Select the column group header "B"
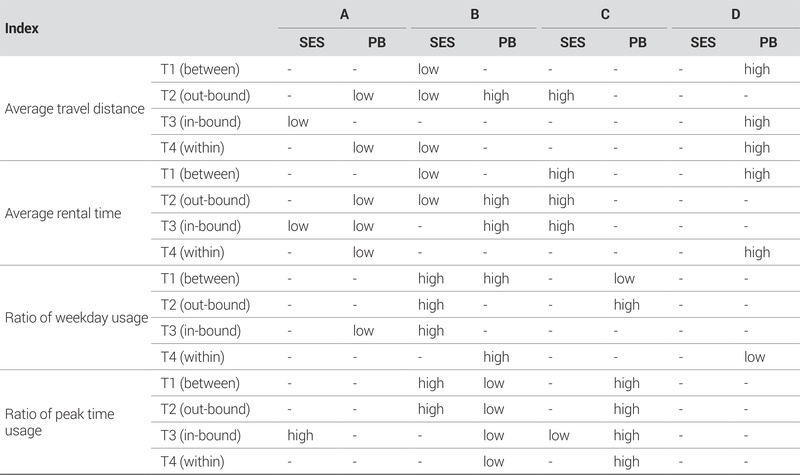800x475 pixels. pos(473,15)
